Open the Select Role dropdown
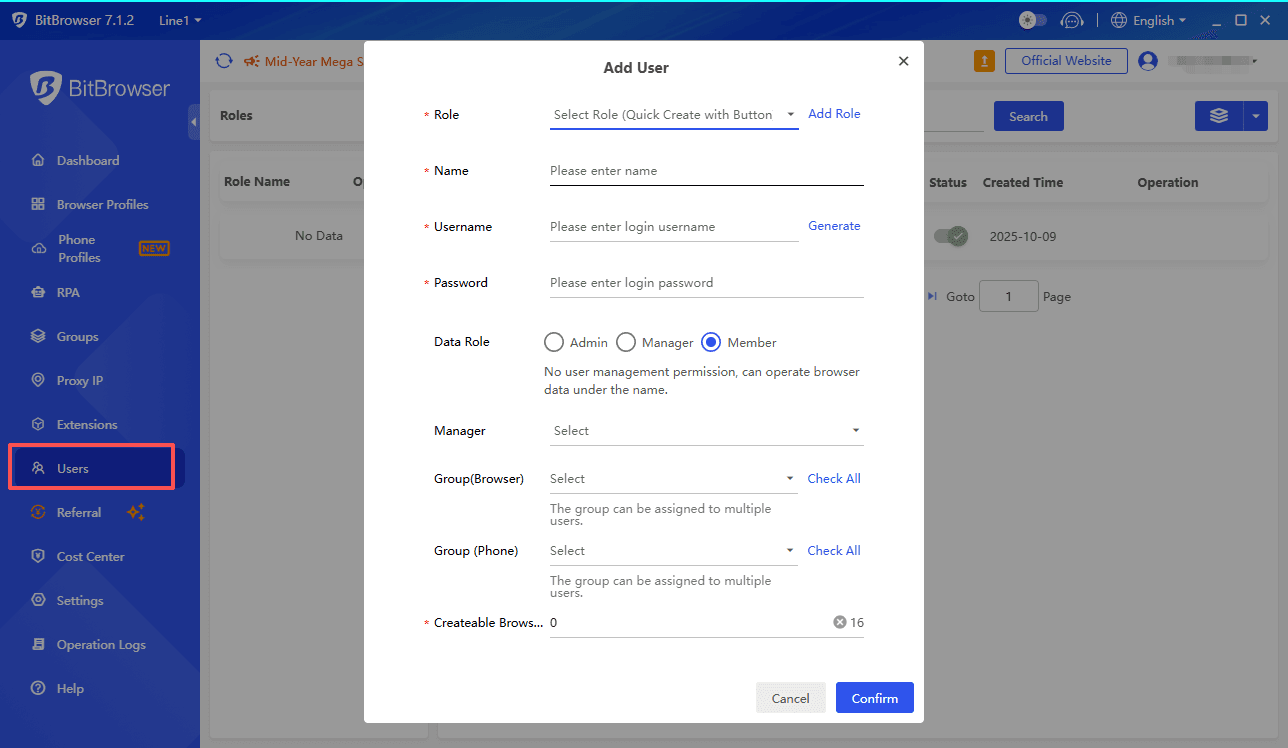The height and width of the screenshot is (748, 1288). point(674,115)
